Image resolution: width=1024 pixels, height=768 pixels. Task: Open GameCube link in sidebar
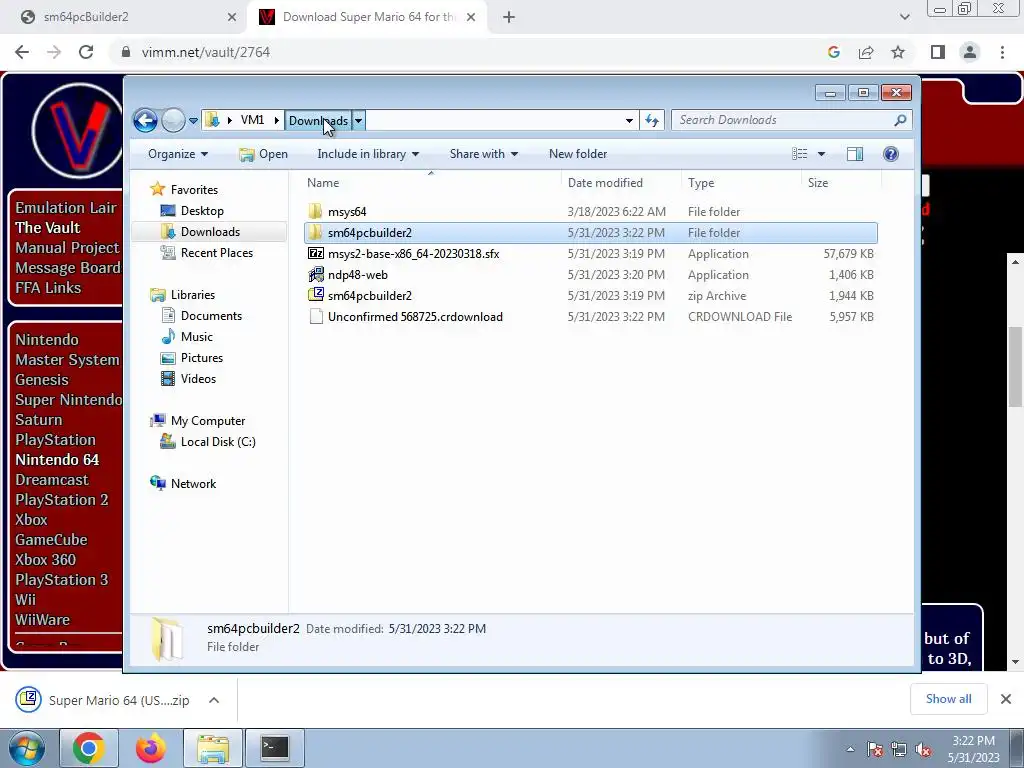click(51, 540)
